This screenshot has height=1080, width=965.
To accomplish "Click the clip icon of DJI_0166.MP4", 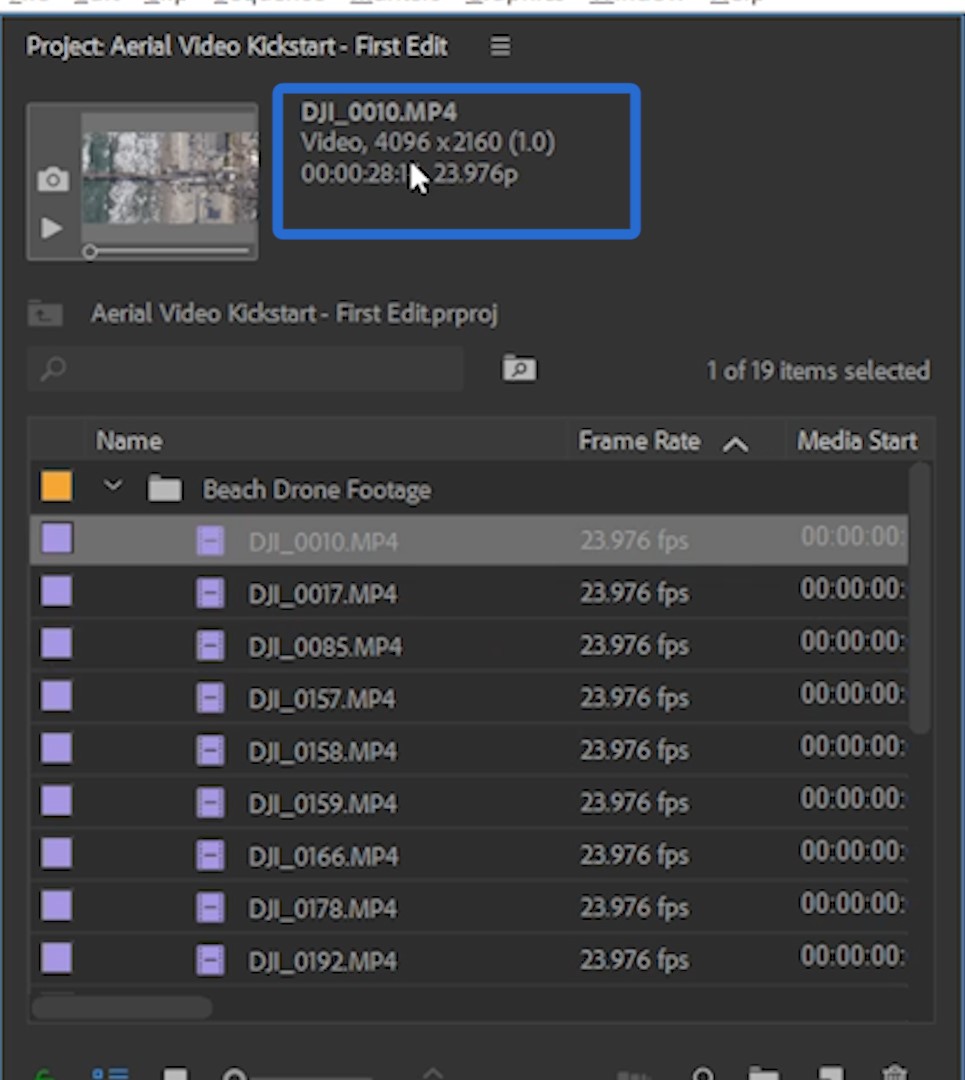I will tap(210, 855).
